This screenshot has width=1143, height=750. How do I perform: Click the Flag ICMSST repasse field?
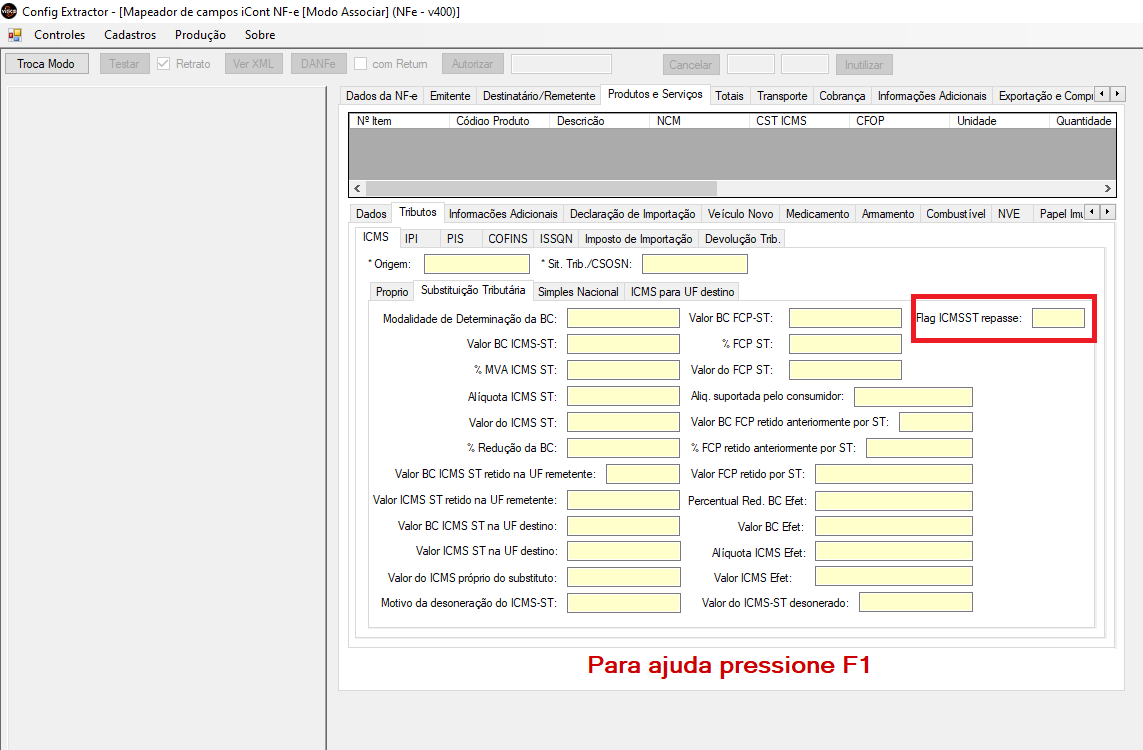point(1058,318)
